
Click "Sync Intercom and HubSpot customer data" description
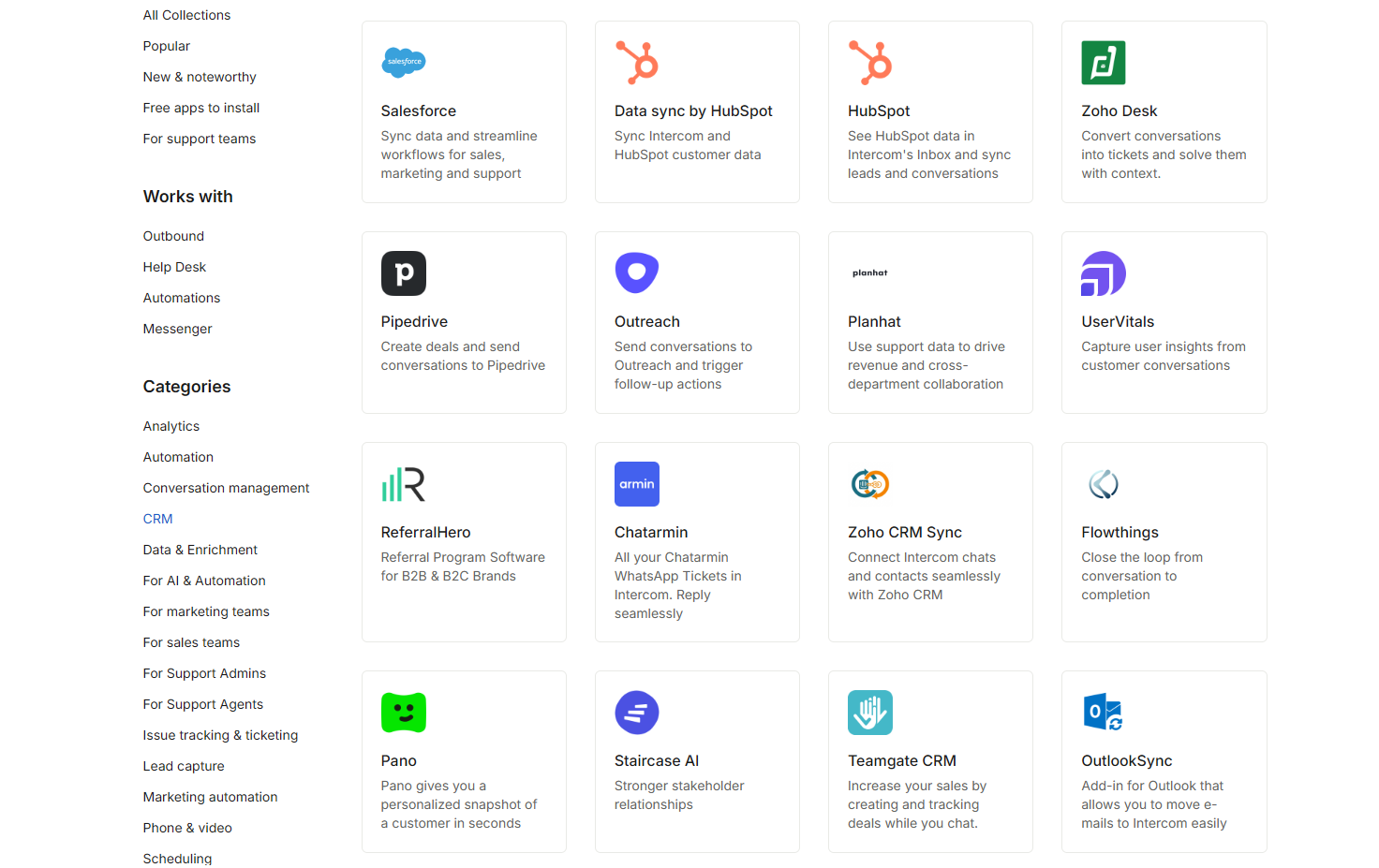688,145
